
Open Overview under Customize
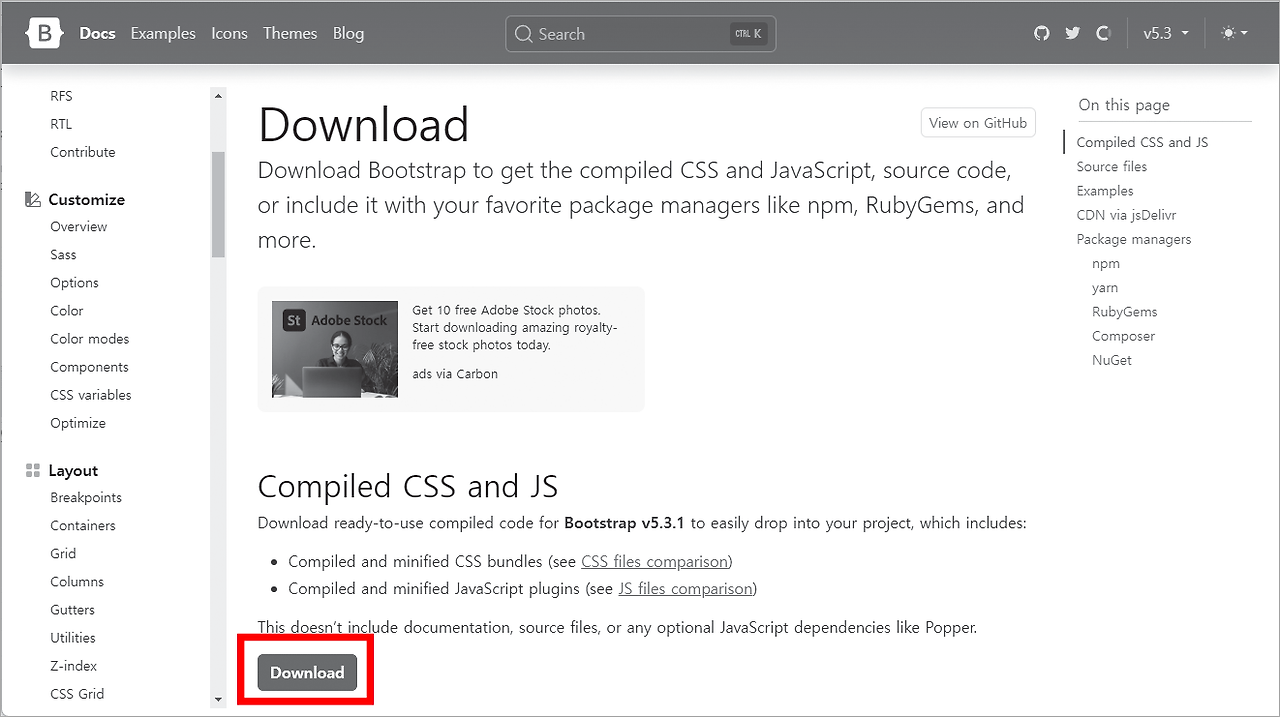click(x=79, y=227)
